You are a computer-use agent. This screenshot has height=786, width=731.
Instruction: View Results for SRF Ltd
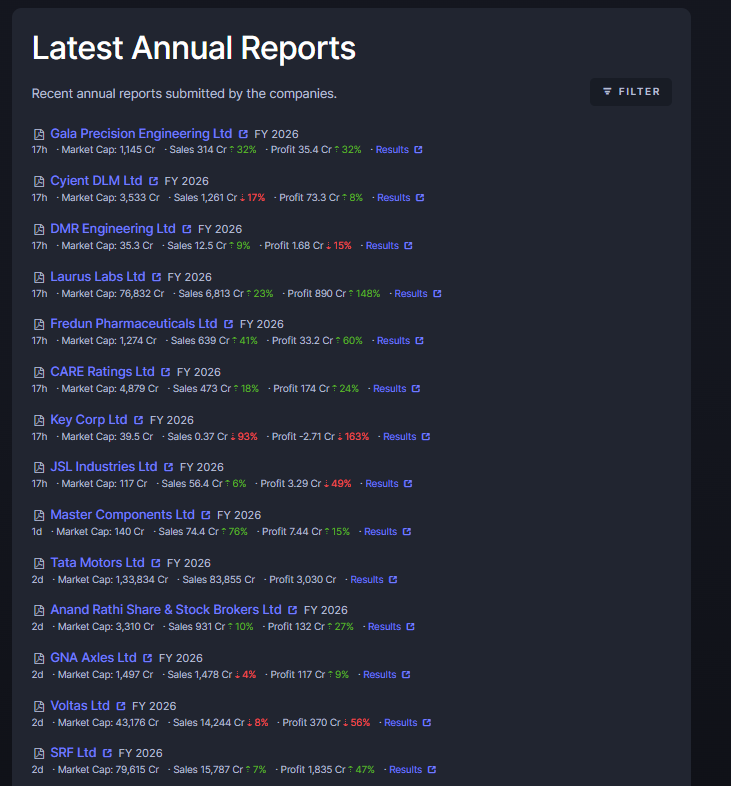pyautogui.click(x=413, y=771)
